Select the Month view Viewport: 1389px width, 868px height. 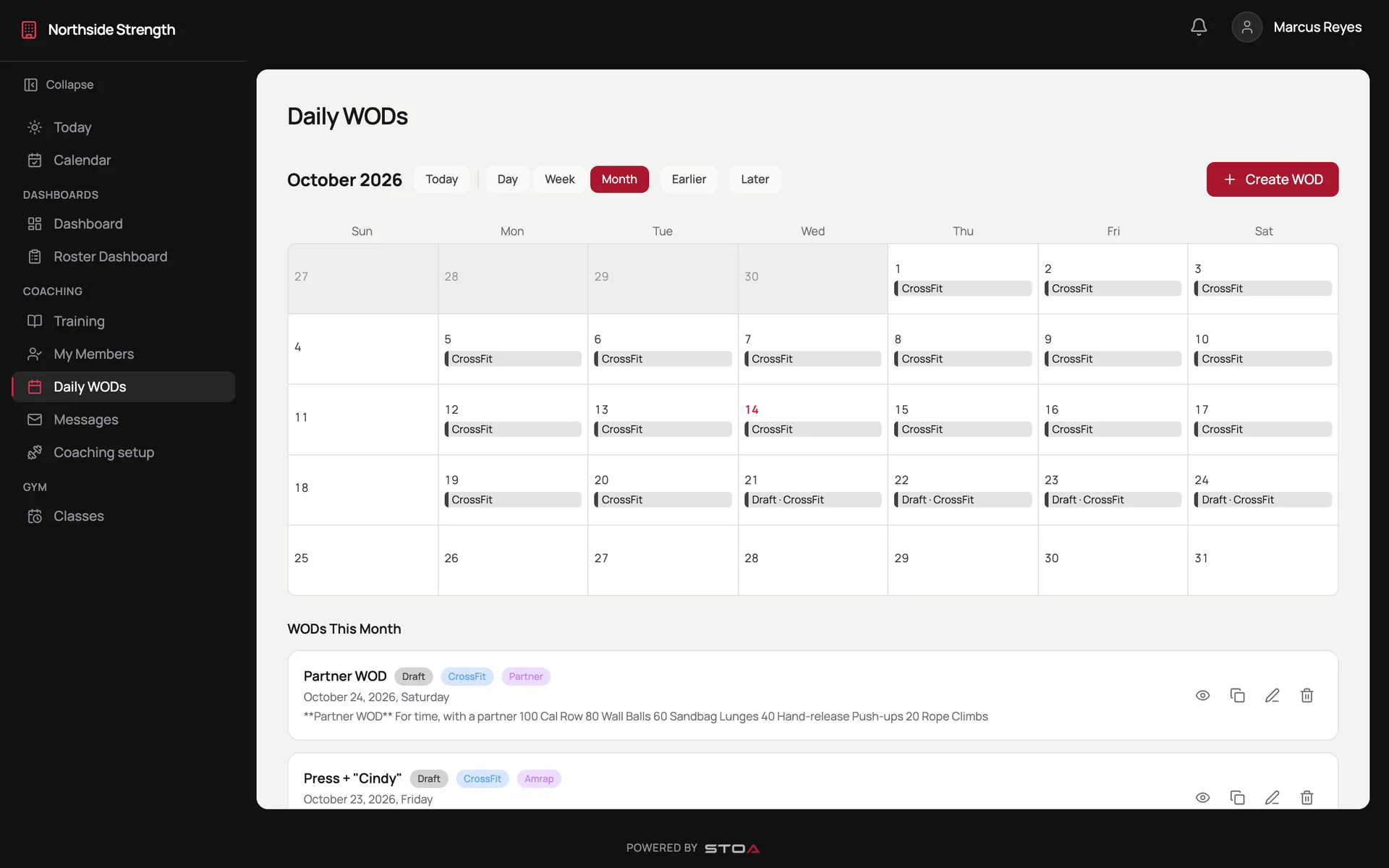pyautogui.click(x=619, y=179)
